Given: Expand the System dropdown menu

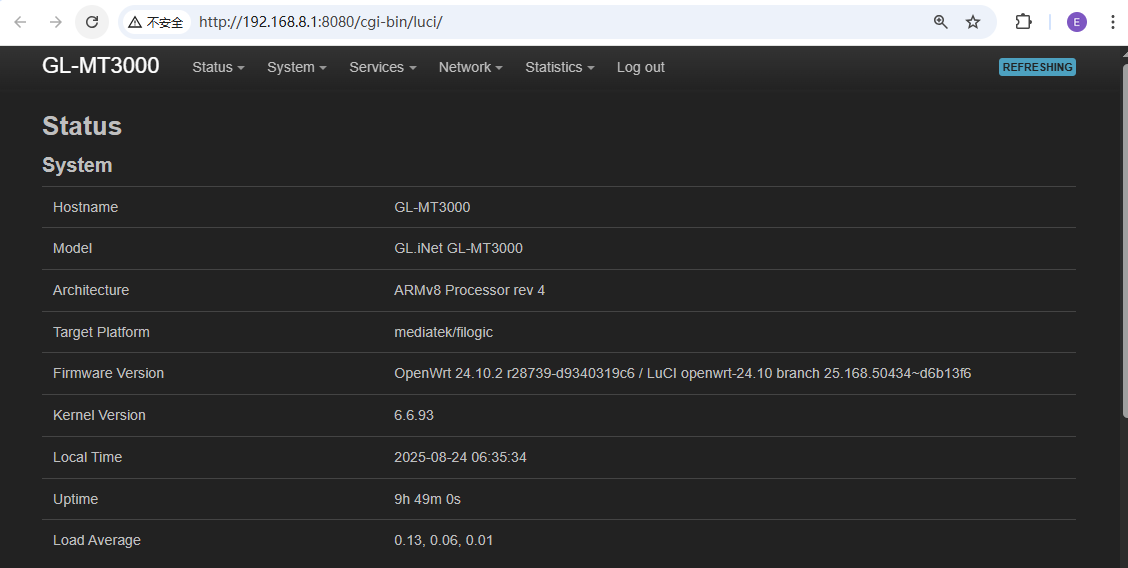Looking at the screenshot, I should 296,67.
